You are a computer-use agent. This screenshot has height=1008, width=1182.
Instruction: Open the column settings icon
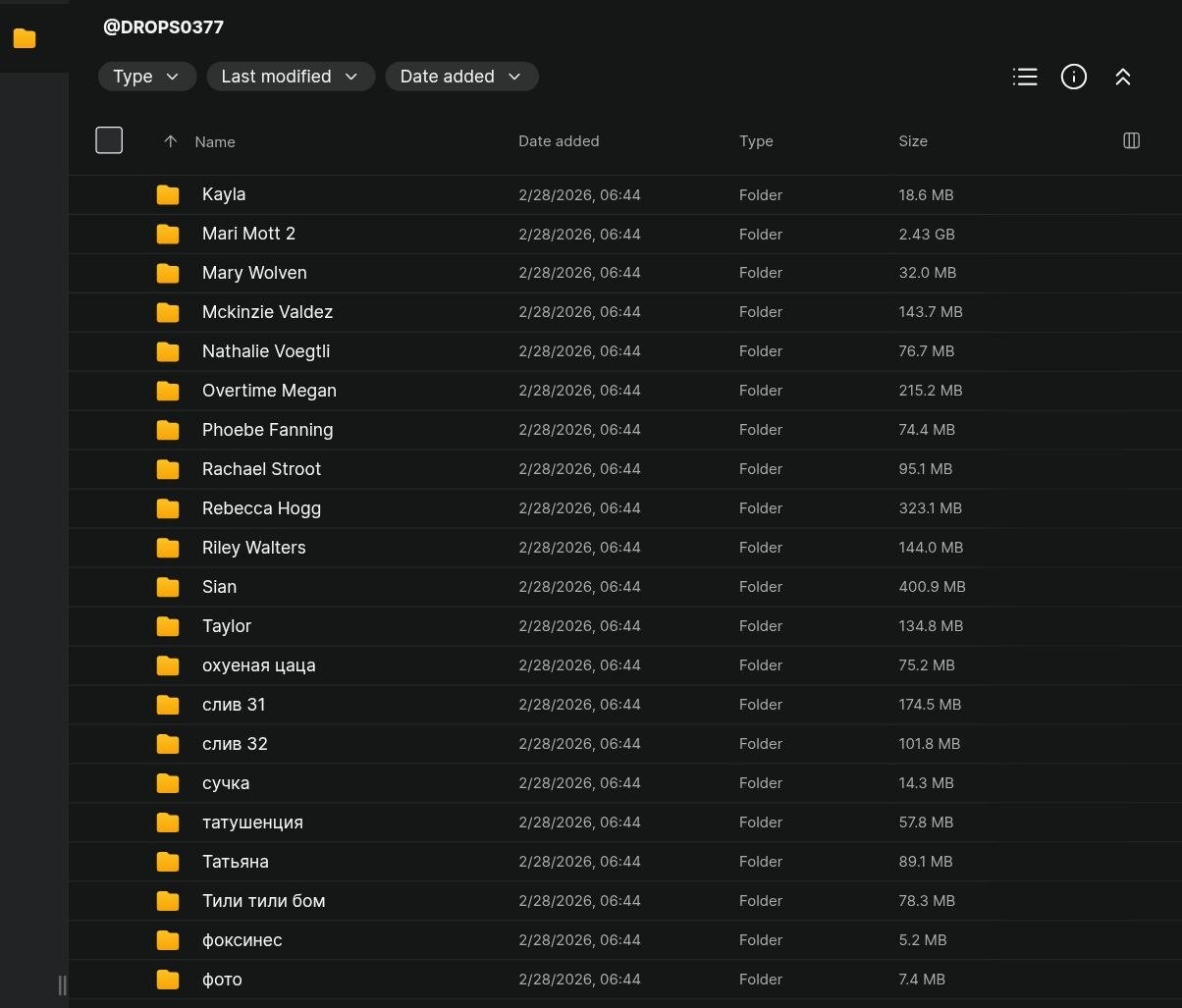(x=1131, y=140)
